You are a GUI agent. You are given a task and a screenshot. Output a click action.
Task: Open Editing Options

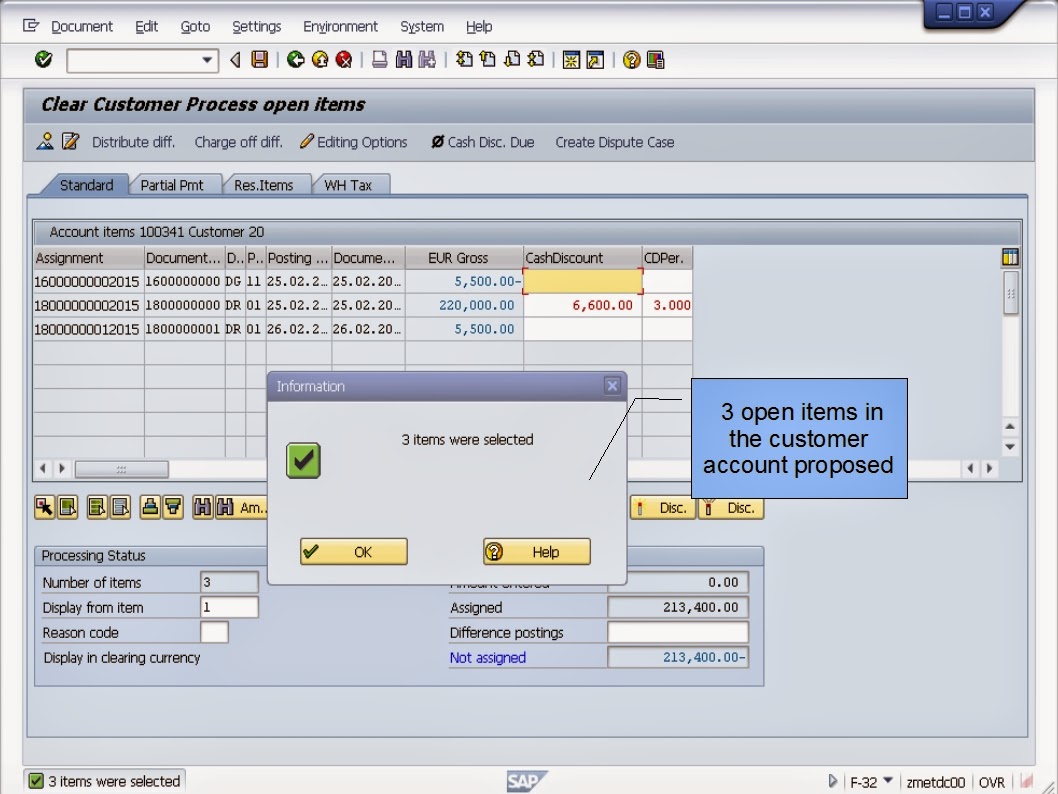click(354, 142)
